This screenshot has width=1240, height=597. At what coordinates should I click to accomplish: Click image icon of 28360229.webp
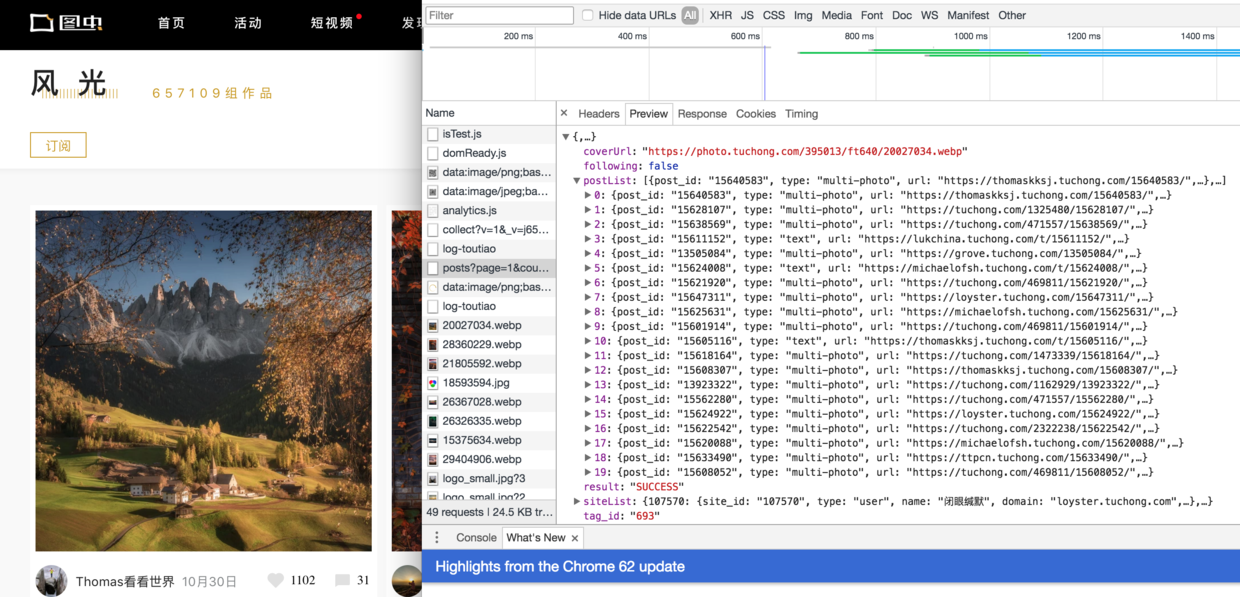coord(433,344)
